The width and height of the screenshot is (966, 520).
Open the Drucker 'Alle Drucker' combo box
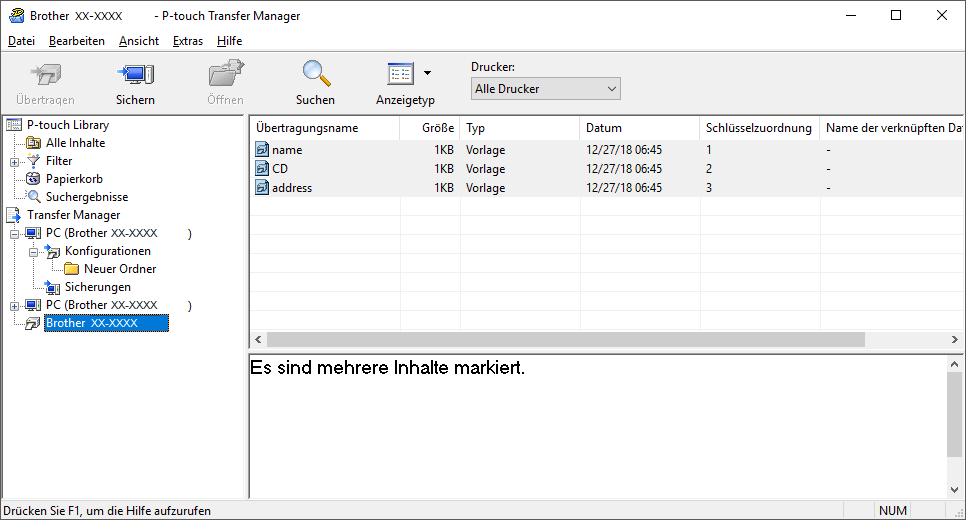545,89
